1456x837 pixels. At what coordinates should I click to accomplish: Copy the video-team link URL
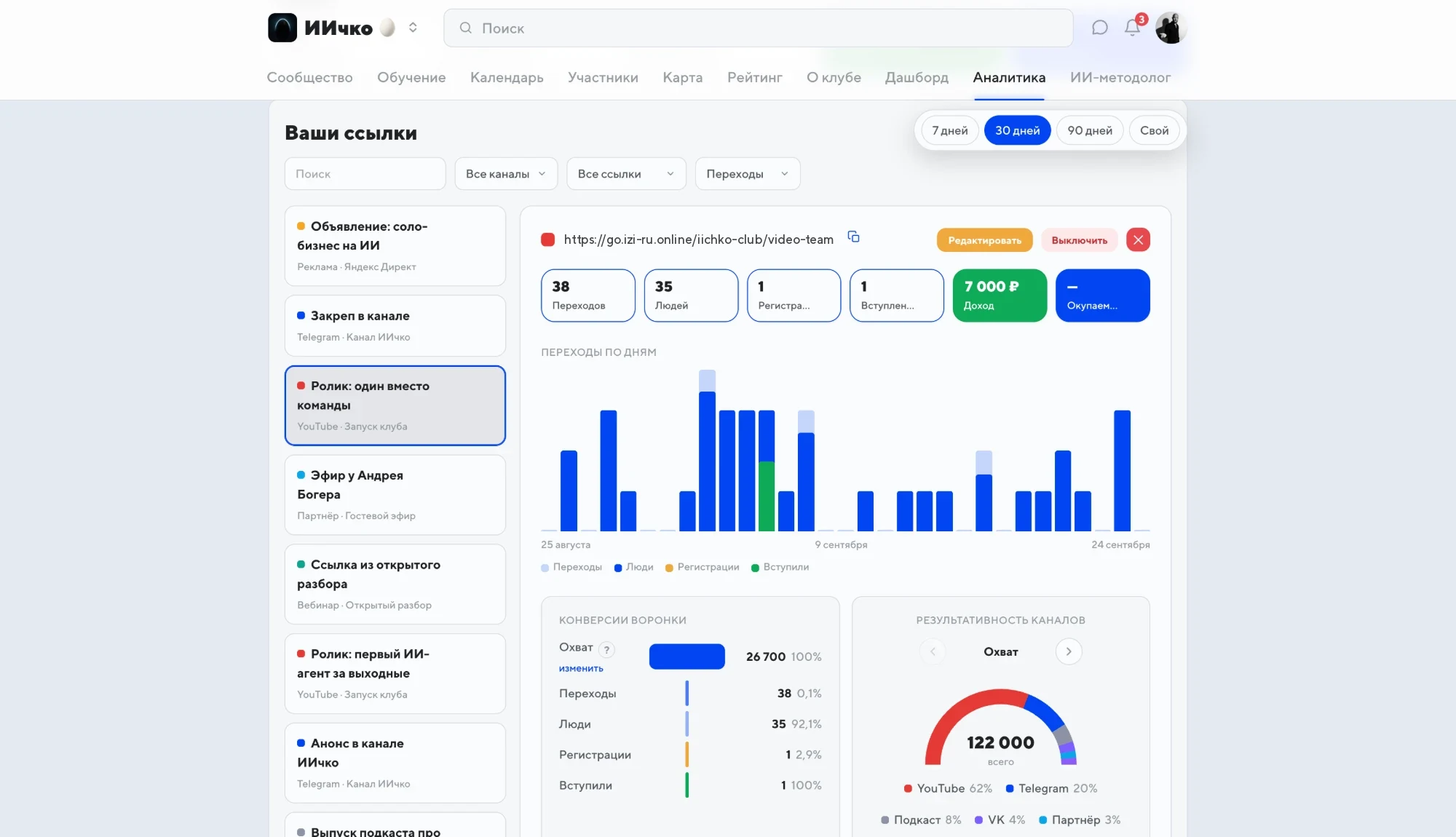click(x=853, y=237)
